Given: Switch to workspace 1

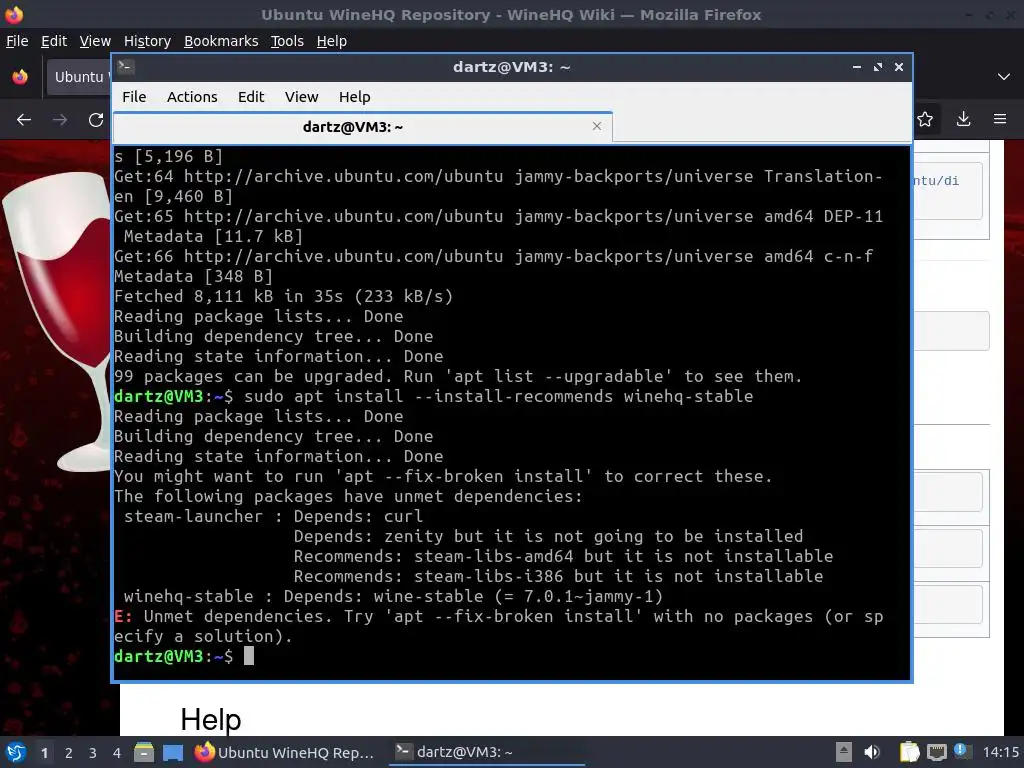Looking at the screenshot, I should [44, 752].
